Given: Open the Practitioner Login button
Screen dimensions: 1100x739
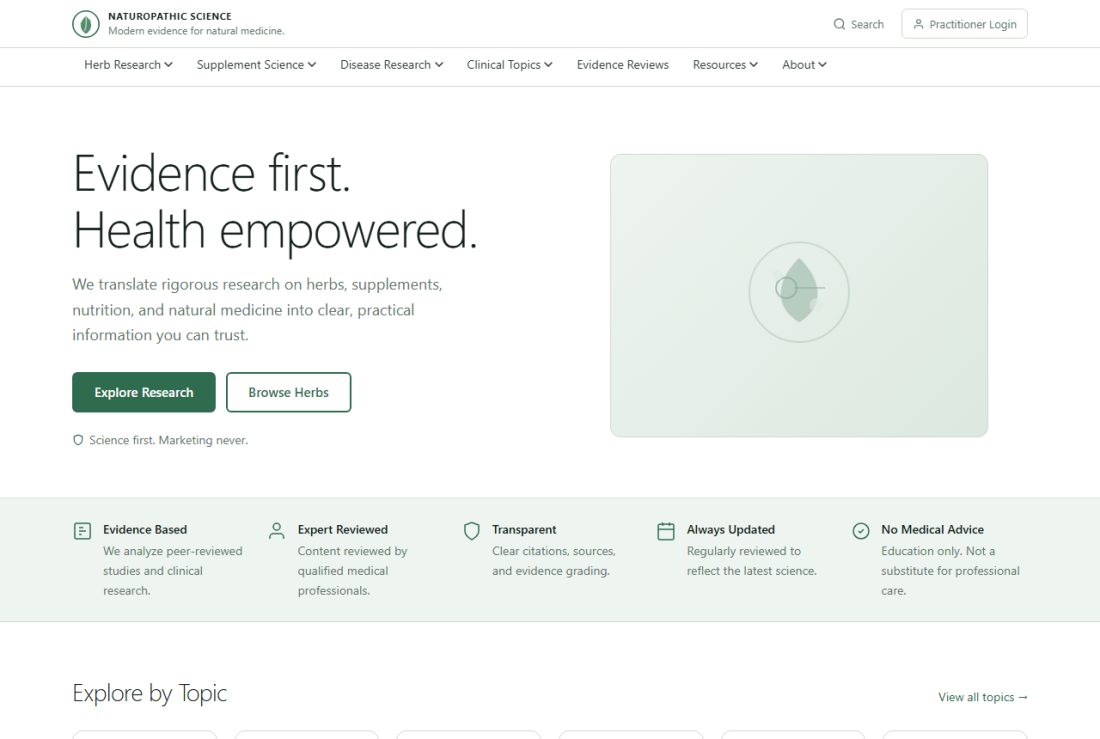Looking at the screenshot, I should click(x=965, y=24).
